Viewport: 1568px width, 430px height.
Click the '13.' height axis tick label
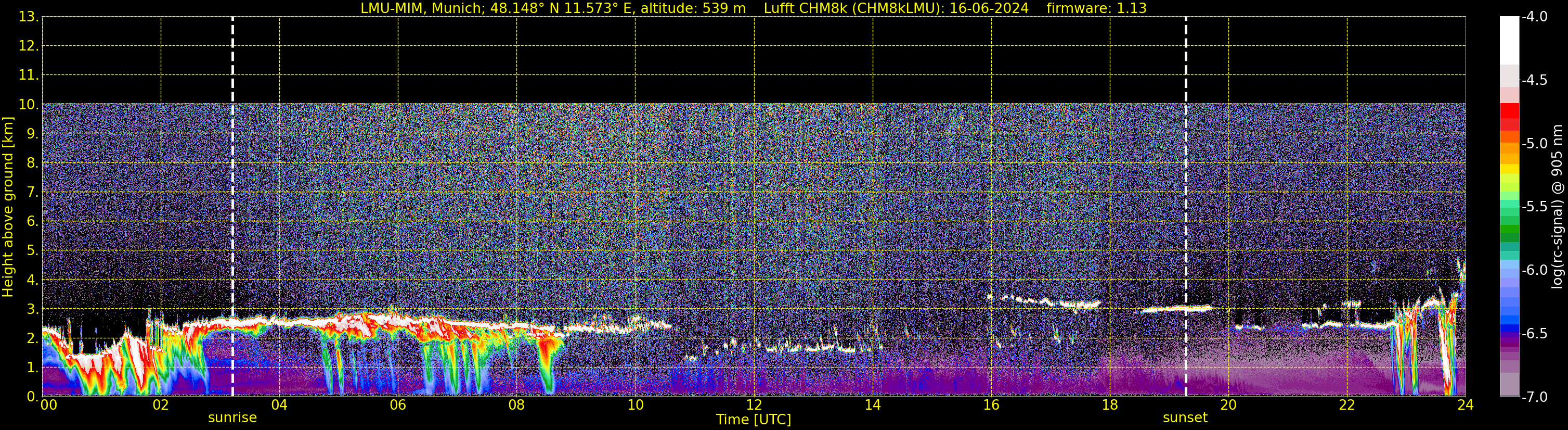(29, 17)
